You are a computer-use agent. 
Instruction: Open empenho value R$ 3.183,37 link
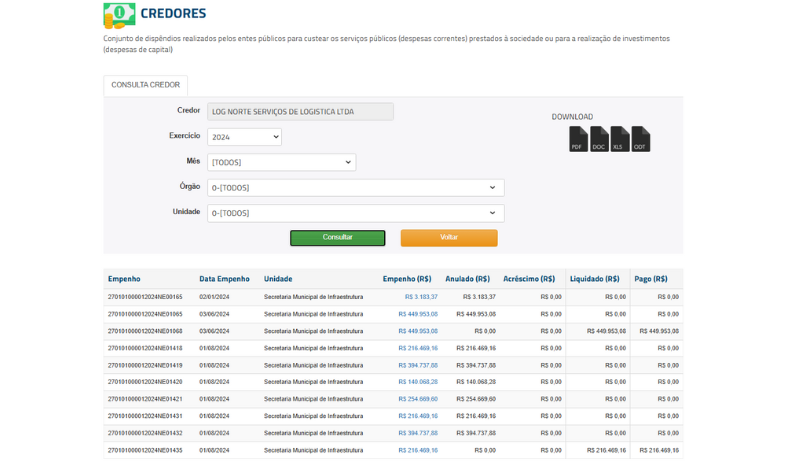click(421, 297)
